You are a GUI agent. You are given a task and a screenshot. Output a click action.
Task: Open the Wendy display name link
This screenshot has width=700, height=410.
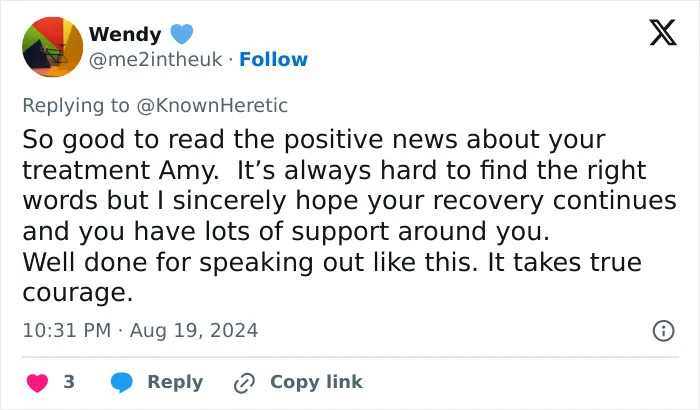[125, 34]
